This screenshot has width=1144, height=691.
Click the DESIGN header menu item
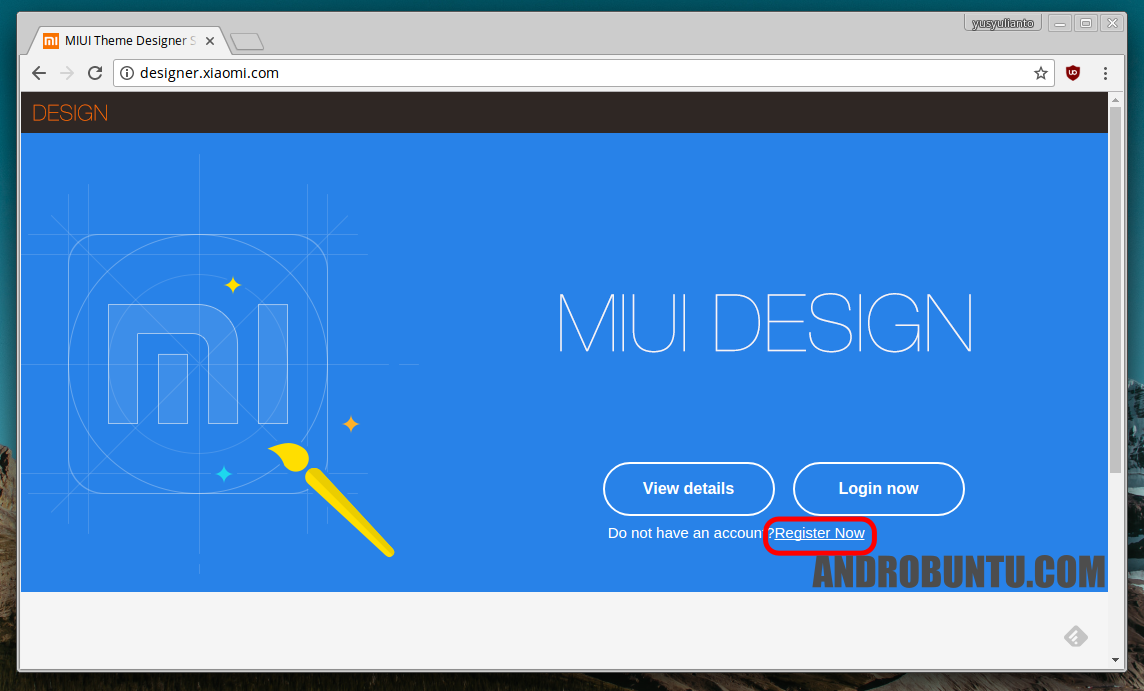pos(69,112)
